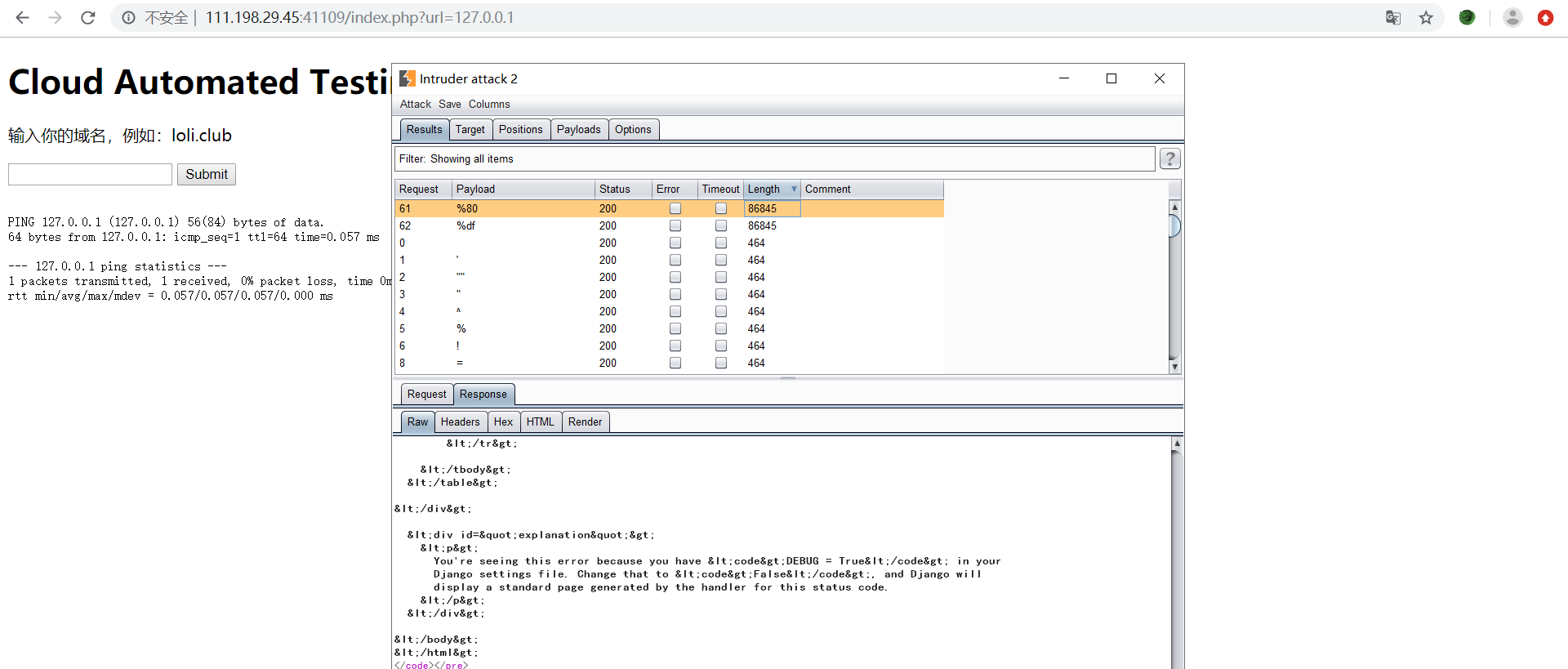Click the Burp Intruder attack window icon
The width and height of the screenshot is (1568, 669).
[408, 78]
